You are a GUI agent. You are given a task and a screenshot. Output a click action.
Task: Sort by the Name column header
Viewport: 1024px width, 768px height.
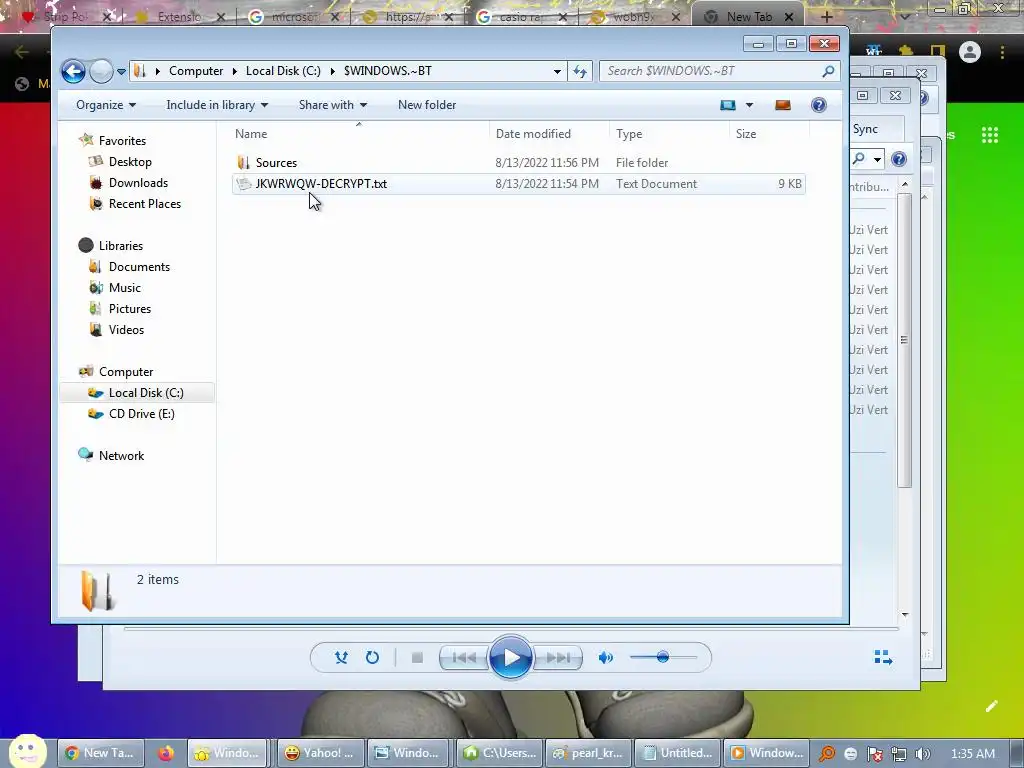click(x=359, y=134)
